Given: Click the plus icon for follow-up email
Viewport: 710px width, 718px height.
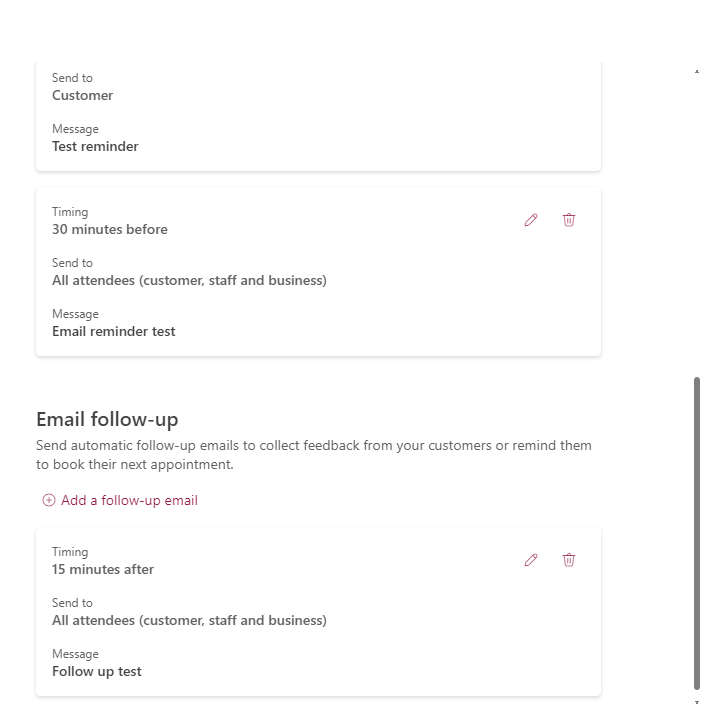Looking at the screenshot, I should (49, 500).
